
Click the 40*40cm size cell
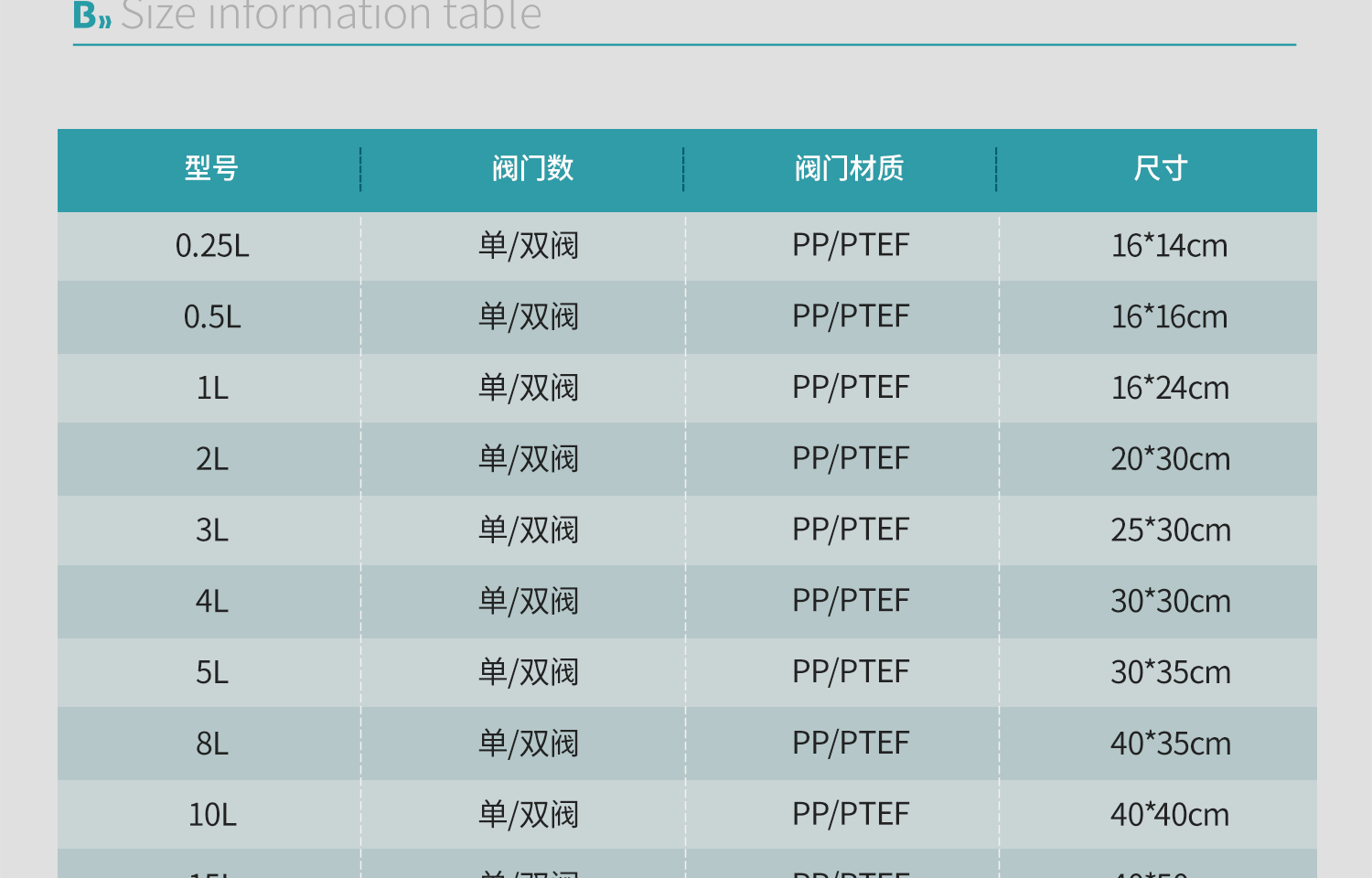click(x=1170, y=815)
